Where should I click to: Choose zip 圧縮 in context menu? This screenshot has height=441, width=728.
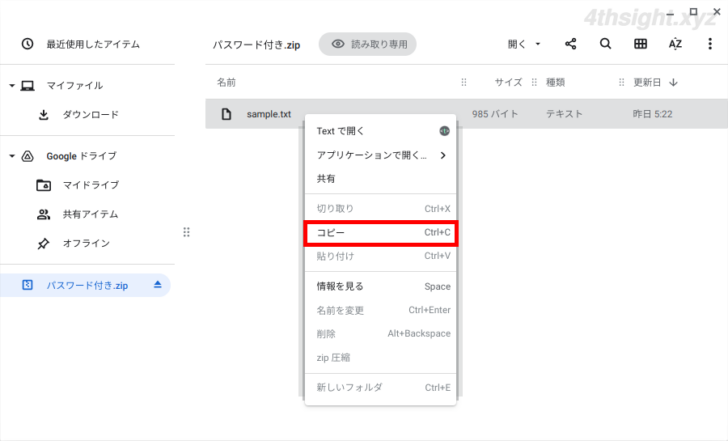pos(380,357)
